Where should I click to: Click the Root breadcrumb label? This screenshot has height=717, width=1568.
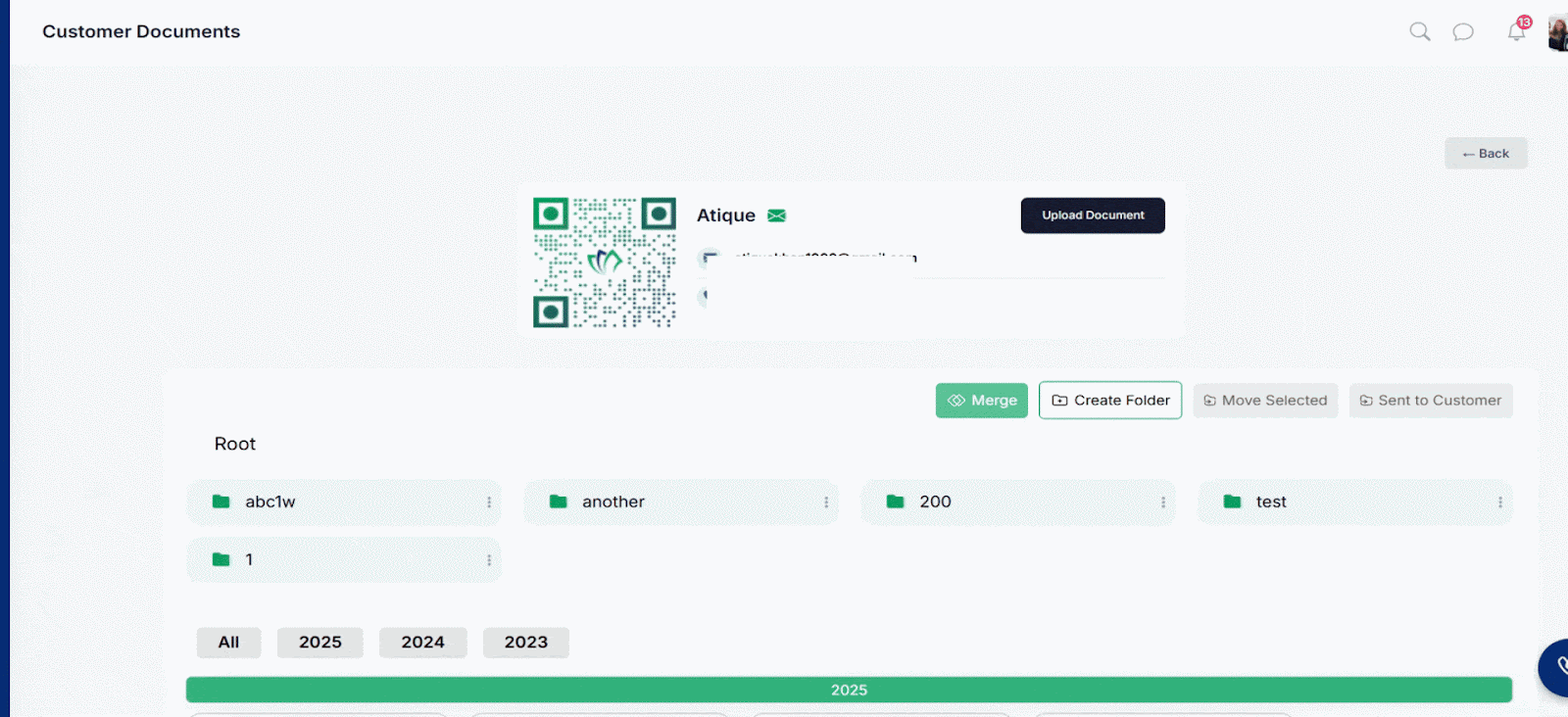click(235, 444)
